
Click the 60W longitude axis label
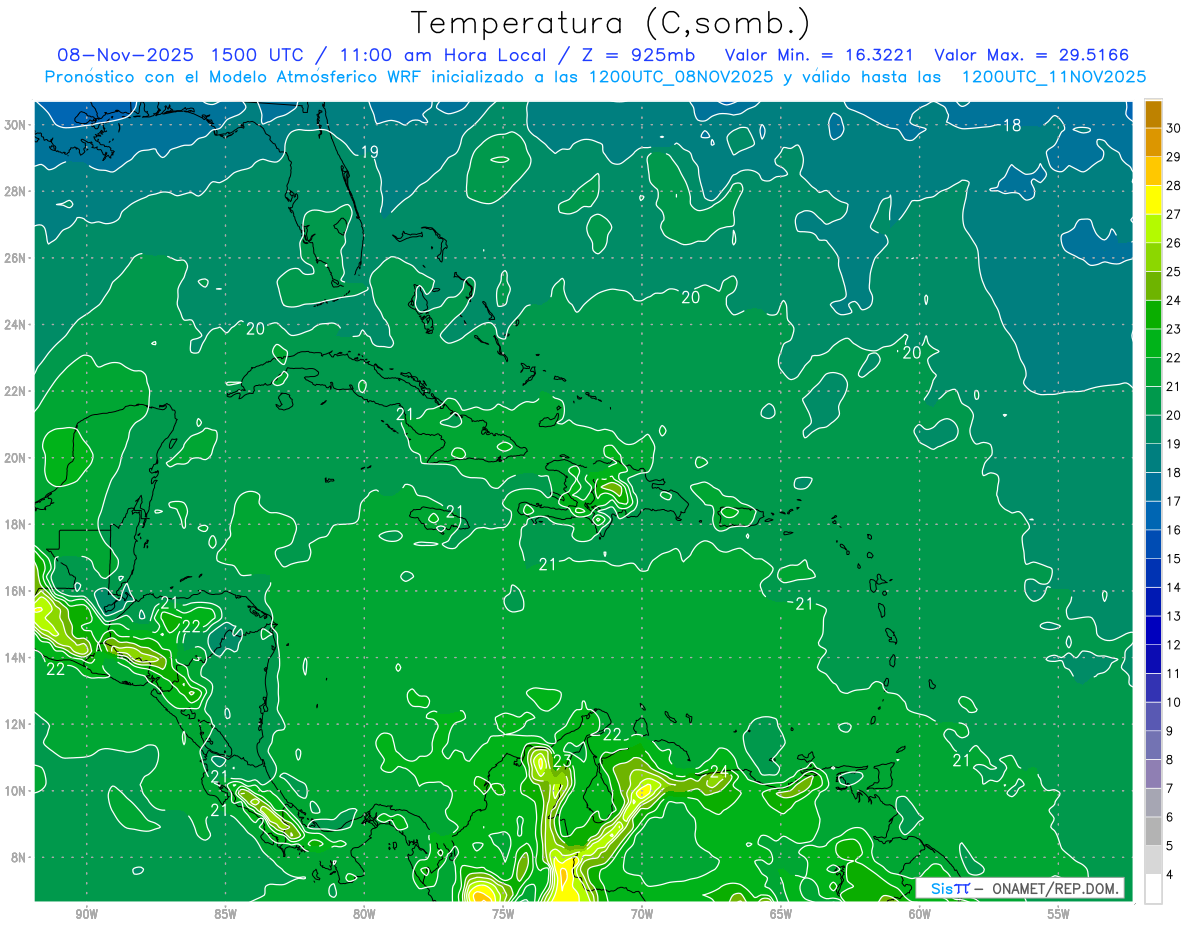920,914
